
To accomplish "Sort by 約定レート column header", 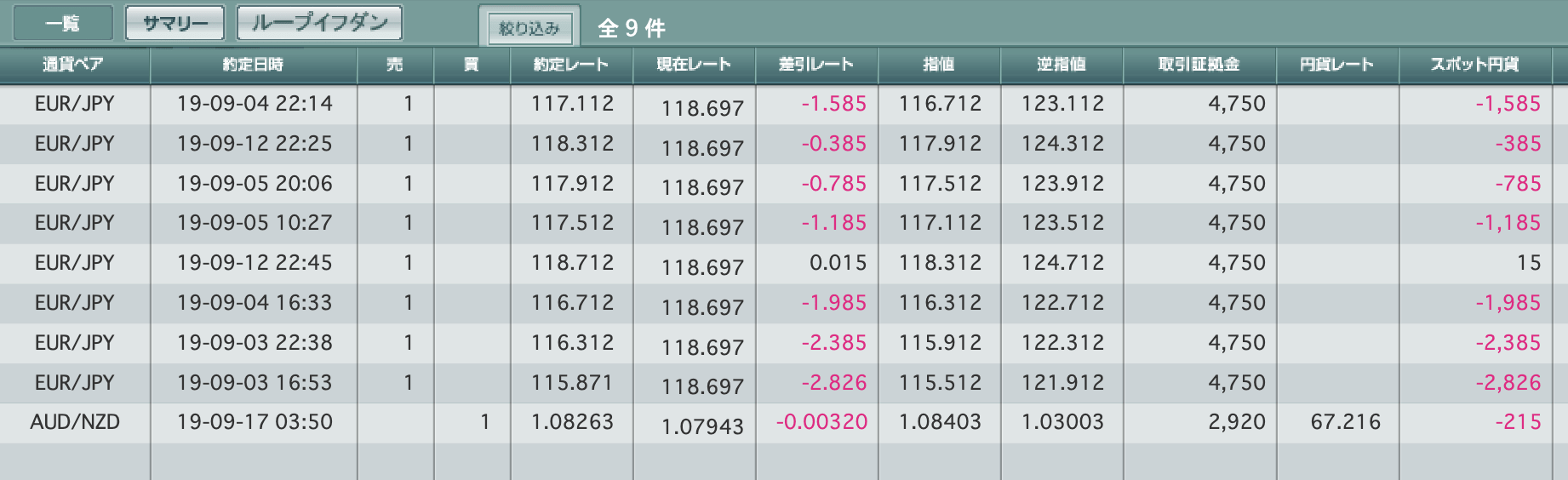I will tap(571, 65).
